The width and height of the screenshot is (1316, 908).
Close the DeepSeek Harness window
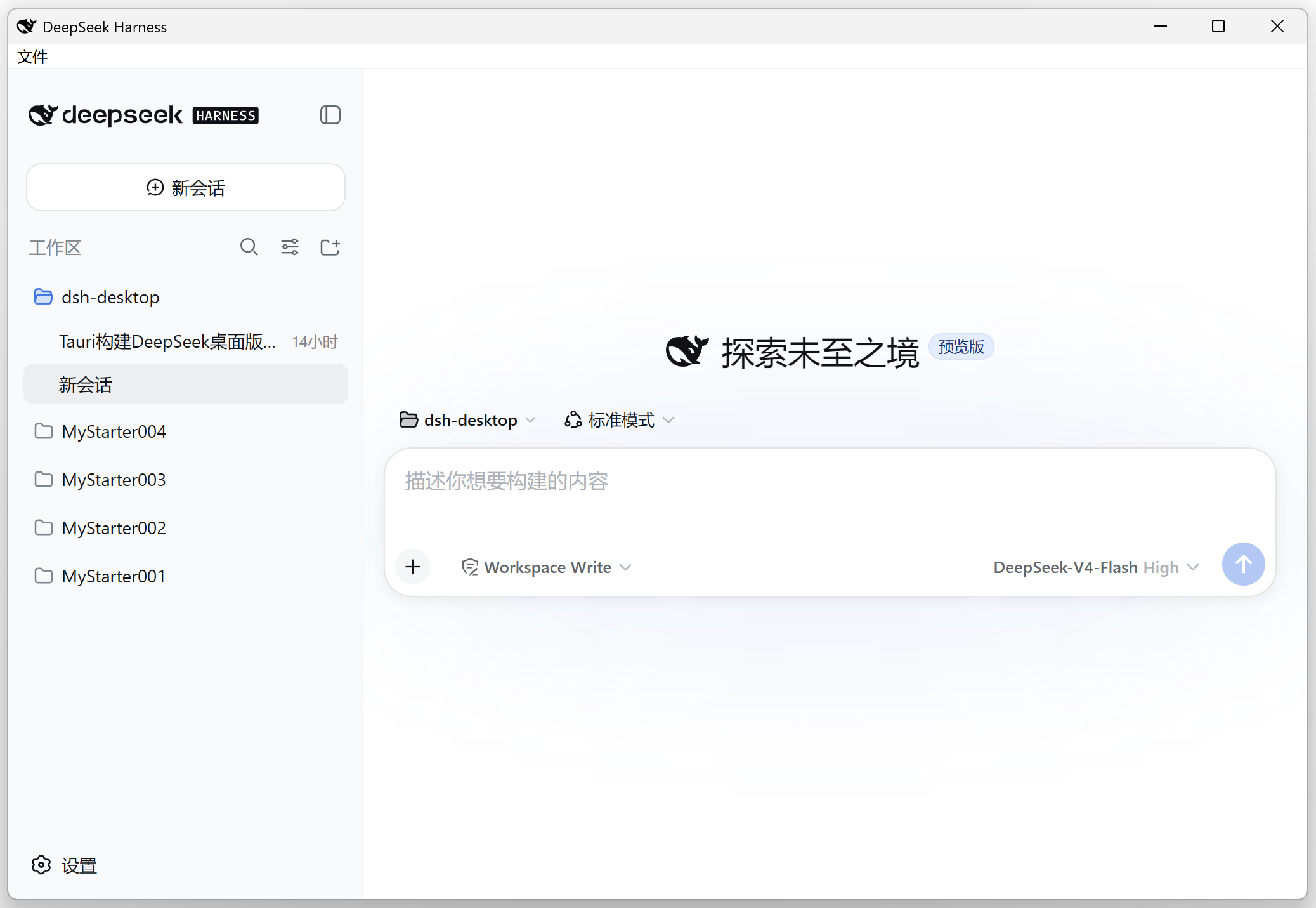click(1277, 27)
